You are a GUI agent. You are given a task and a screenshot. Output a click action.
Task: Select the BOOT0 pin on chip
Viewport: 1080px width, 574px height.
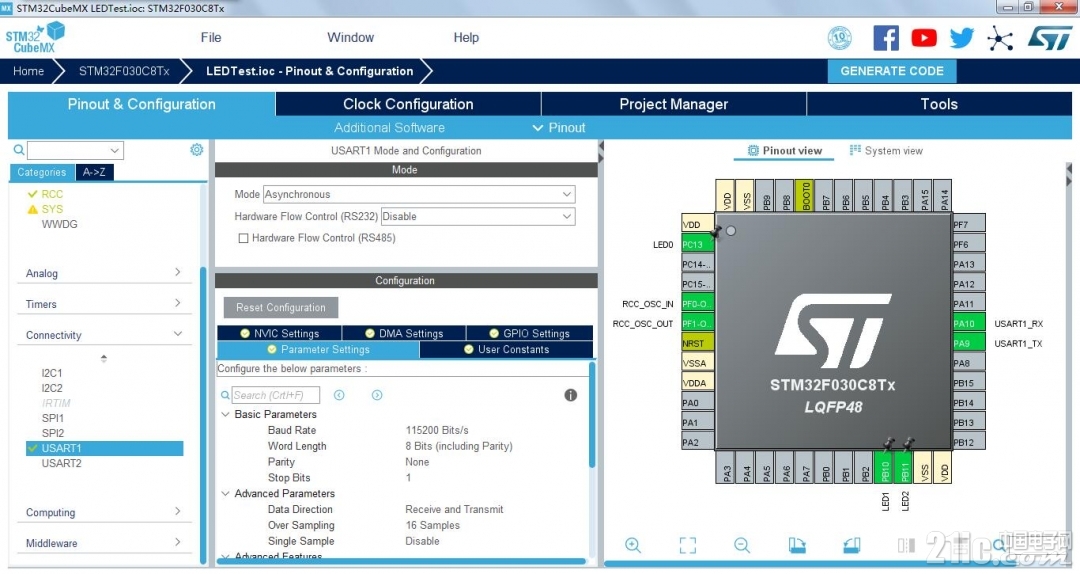[x=804, y=195]
